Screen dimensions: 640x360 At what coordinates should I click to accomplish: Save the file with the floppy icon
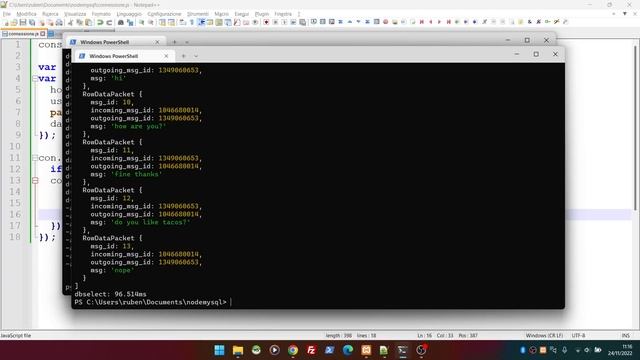[x=23, y=22]
